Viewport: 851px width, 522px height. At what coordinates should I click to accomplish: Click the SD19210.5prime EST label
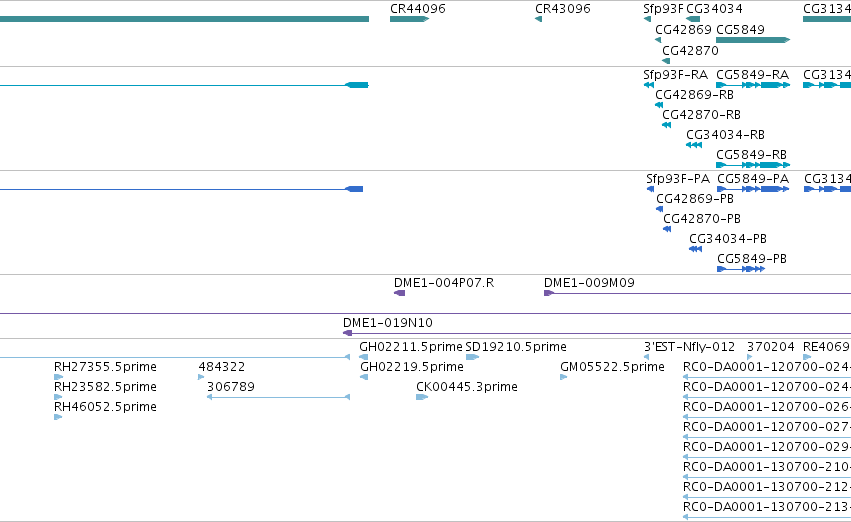pyautogui.click(x=516, y=347)
